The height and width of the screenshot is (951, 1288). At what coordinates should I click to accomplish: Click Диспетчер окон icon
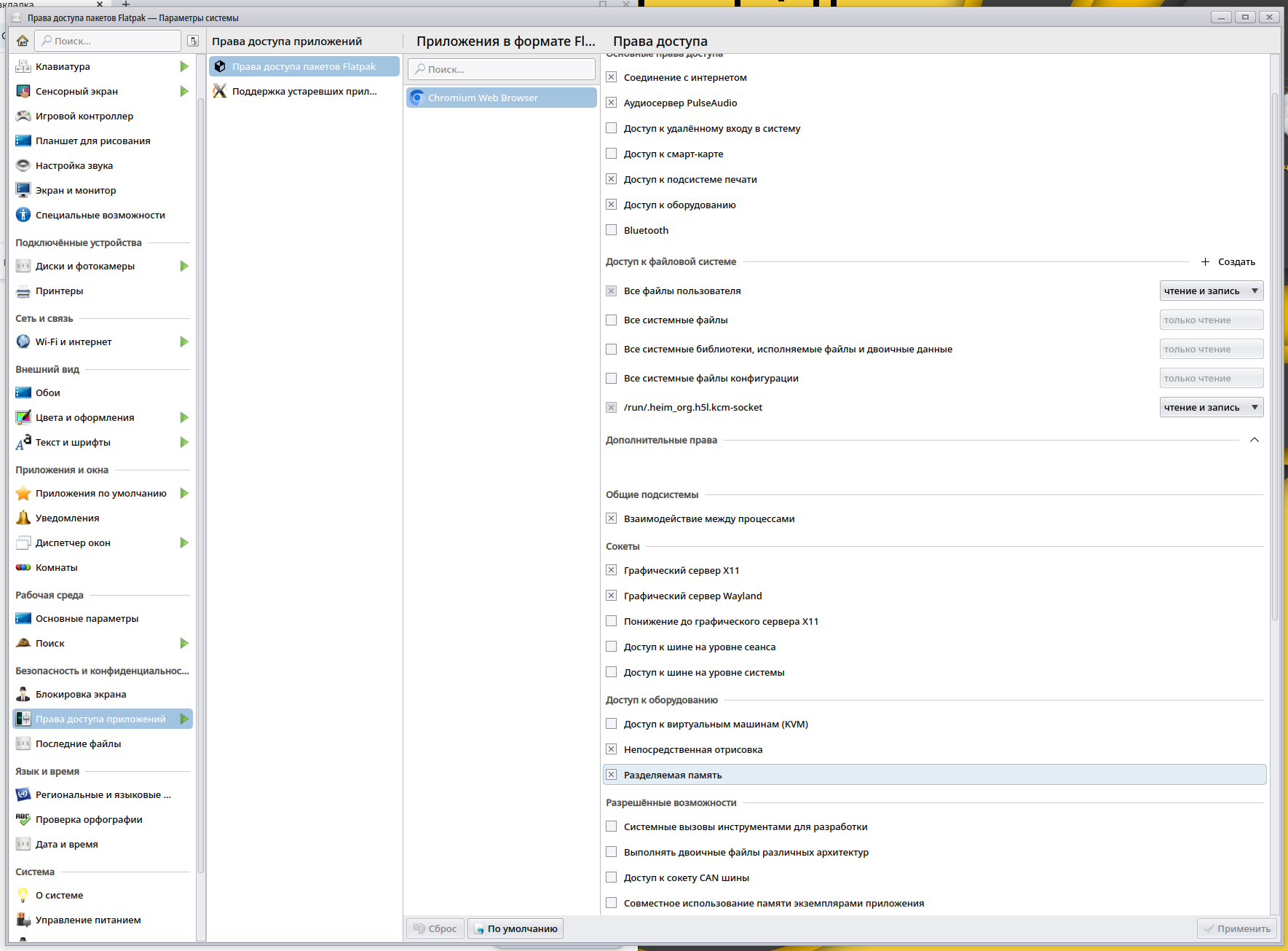(x=23, y=542)
